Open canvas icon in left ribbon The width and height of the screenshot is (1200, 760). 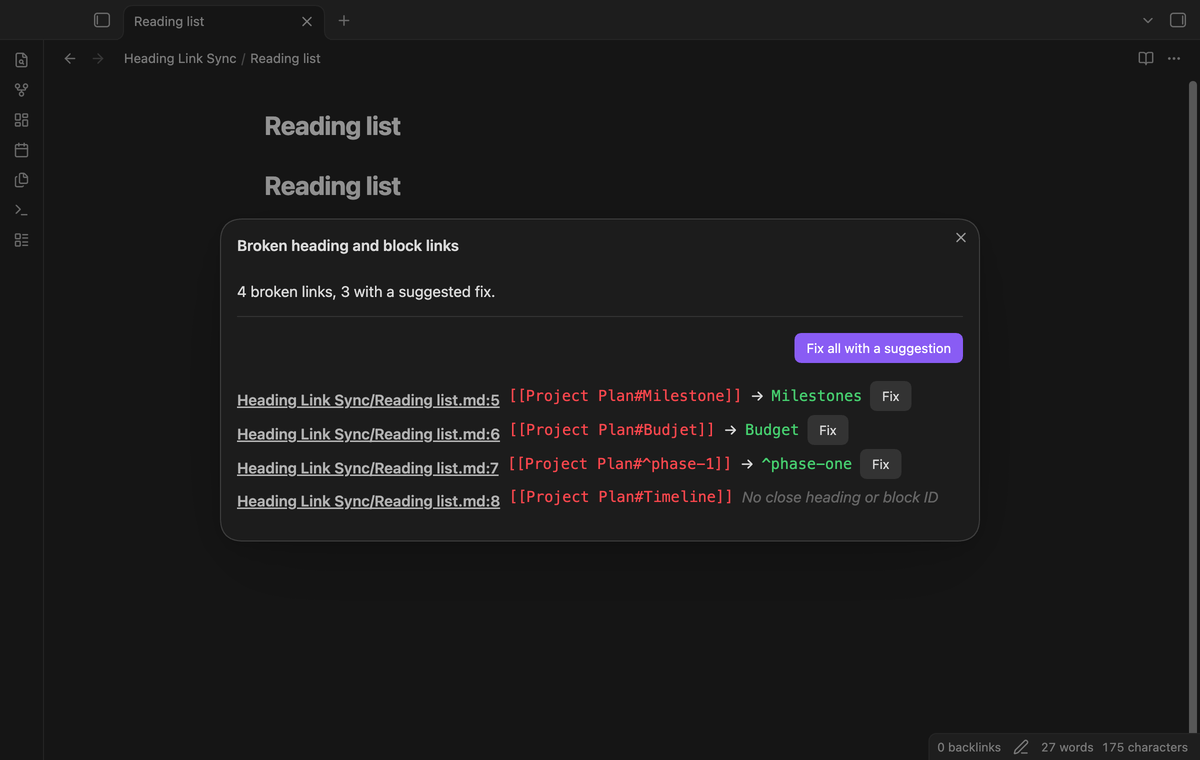[x=22, y=120]
